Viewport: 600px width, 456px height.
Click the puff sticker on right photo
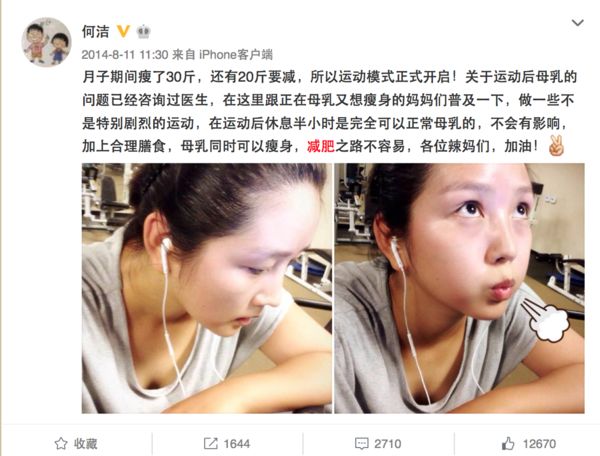[x=546, y=320]
